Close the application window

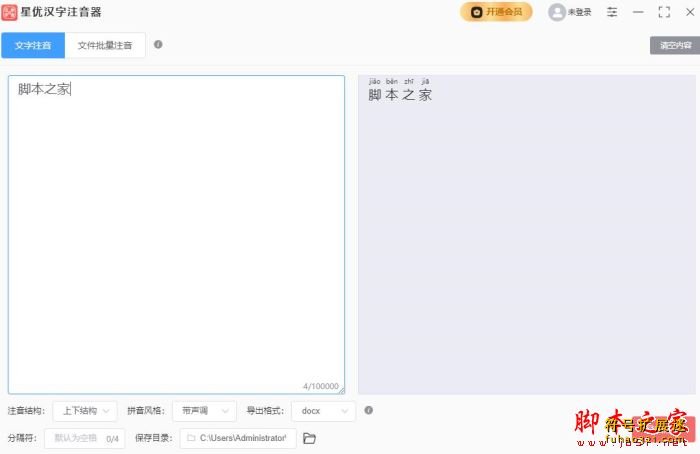[690, 12]
